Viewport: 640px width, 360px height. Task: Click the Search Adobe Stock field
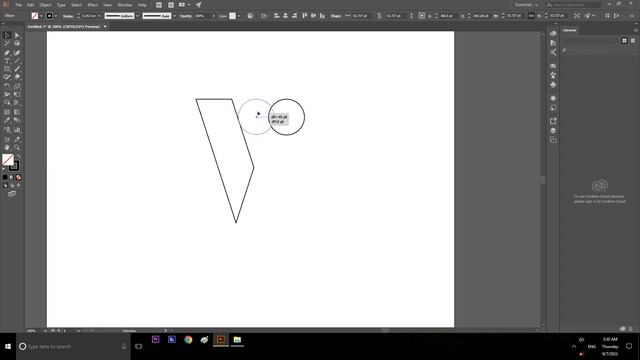pos(574,5)
